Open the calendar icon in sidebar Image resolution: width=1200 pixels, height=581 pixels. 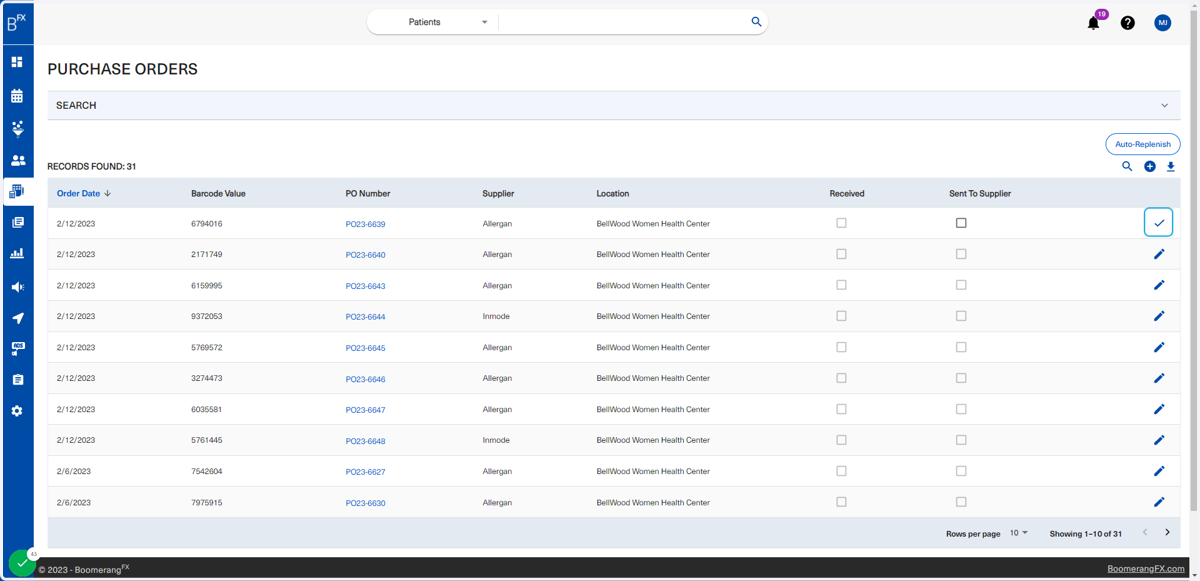[x=17, y=96]
